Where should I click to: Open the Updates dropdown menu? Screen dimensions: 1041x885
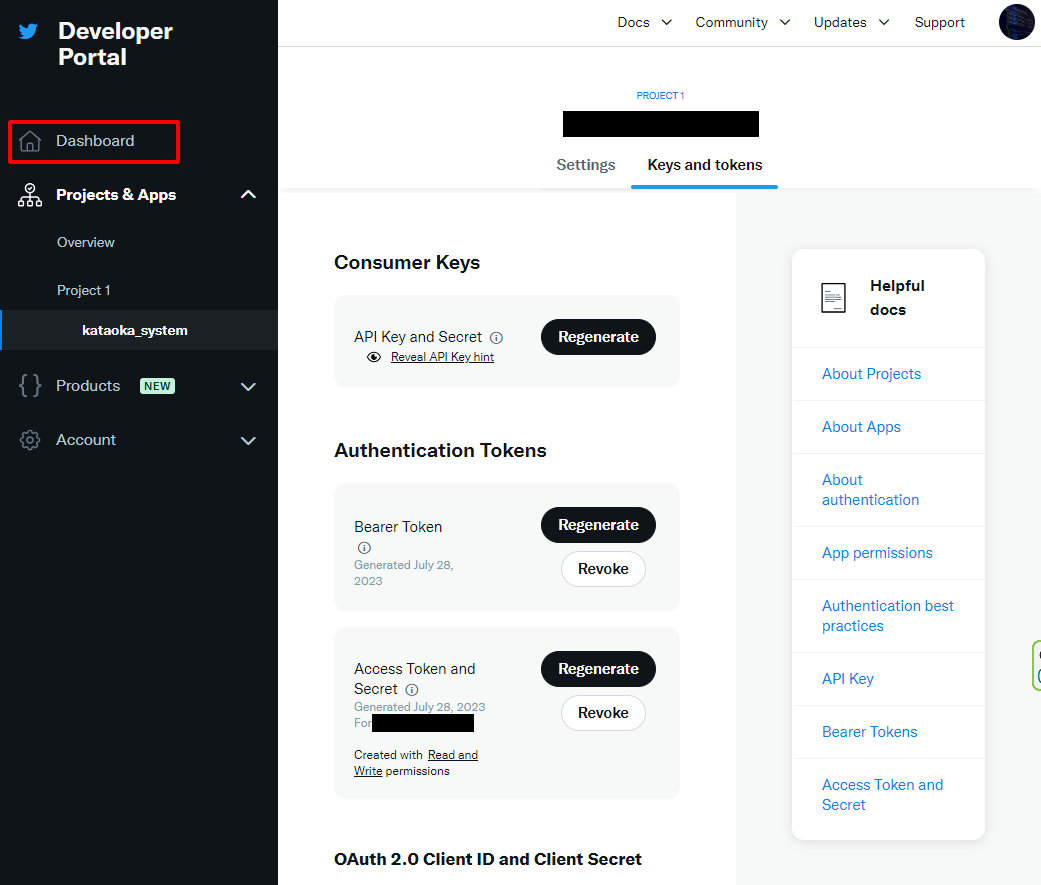click(852, 23)
